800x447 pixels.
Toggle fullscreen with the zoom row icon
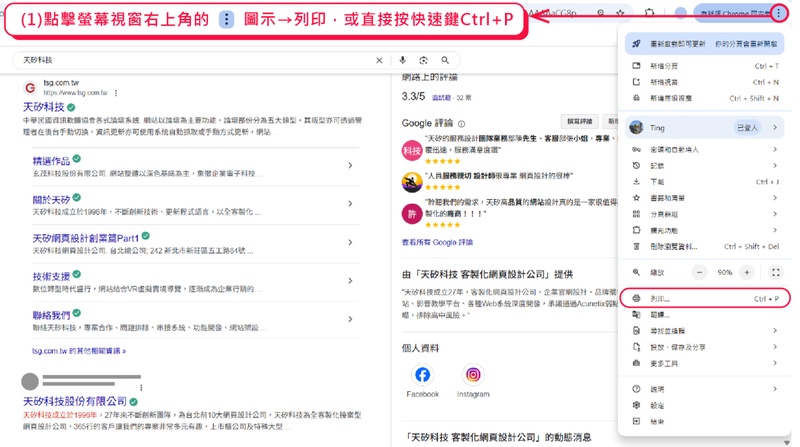click(x=776, y=272)
